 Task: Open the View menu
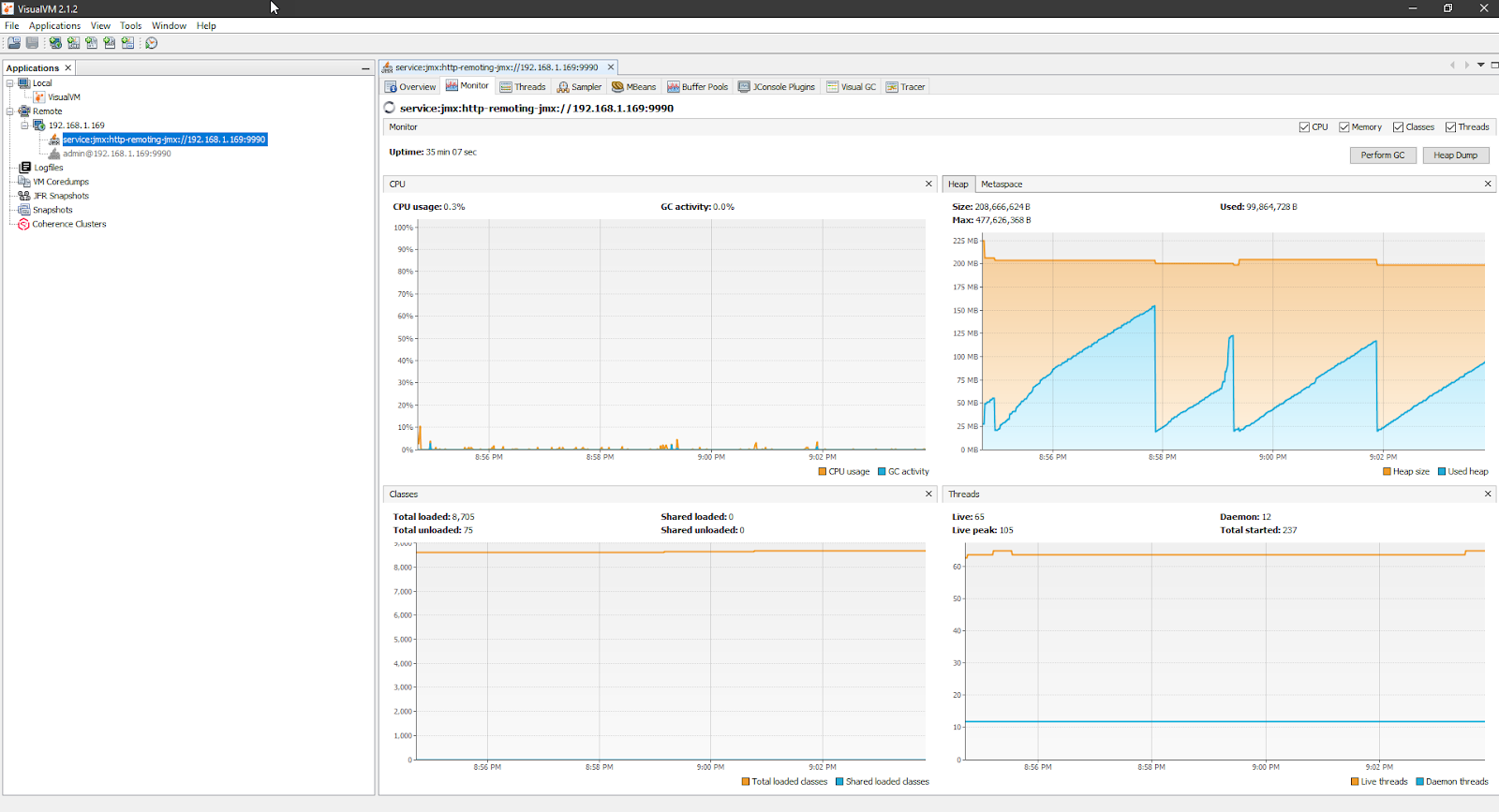(x=100, y=25)
